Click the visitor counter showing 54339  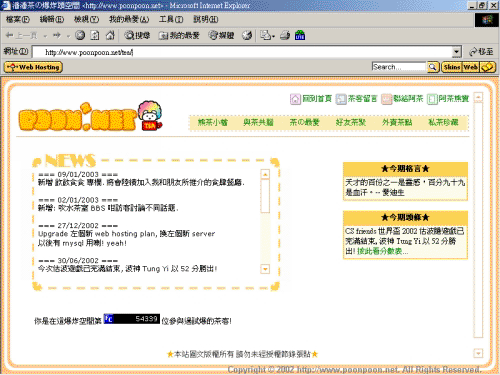[132, 319]
